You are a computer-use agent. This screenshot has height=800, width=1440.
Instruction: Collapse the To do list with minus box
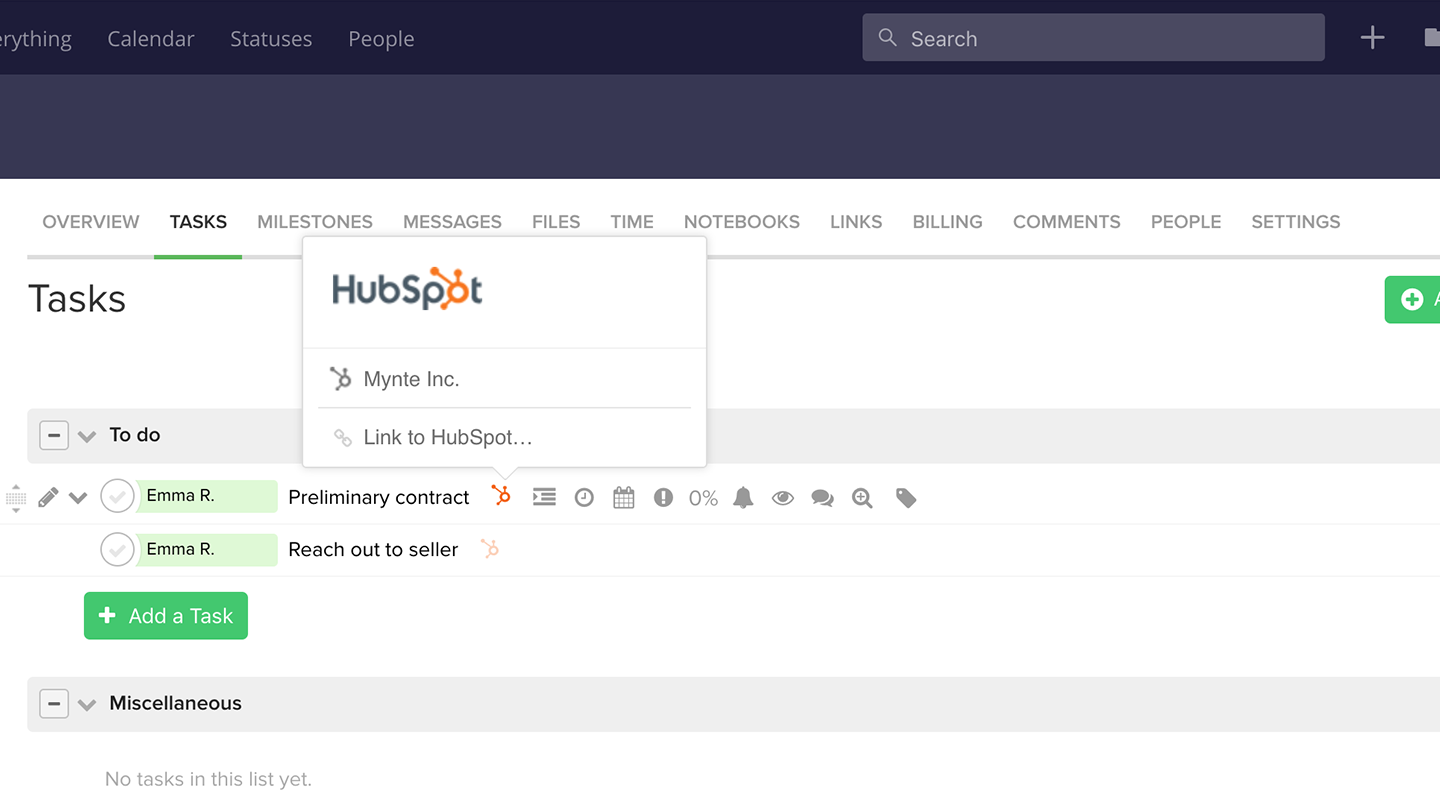pyautogui.click(x=54, y=435)
